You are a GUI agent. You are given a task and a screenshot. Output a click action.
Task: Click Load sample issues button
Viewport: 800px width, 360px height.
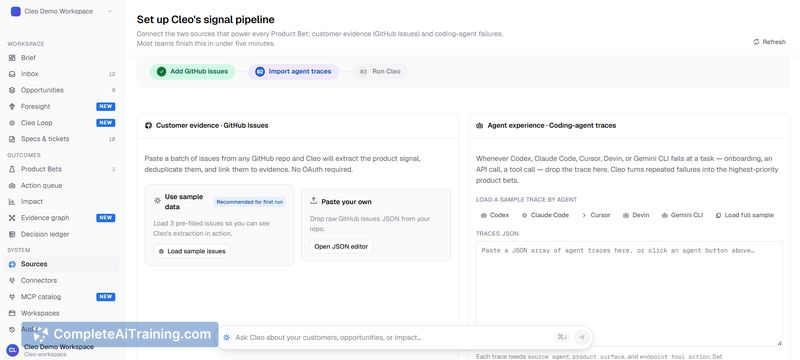coord(192,251)
